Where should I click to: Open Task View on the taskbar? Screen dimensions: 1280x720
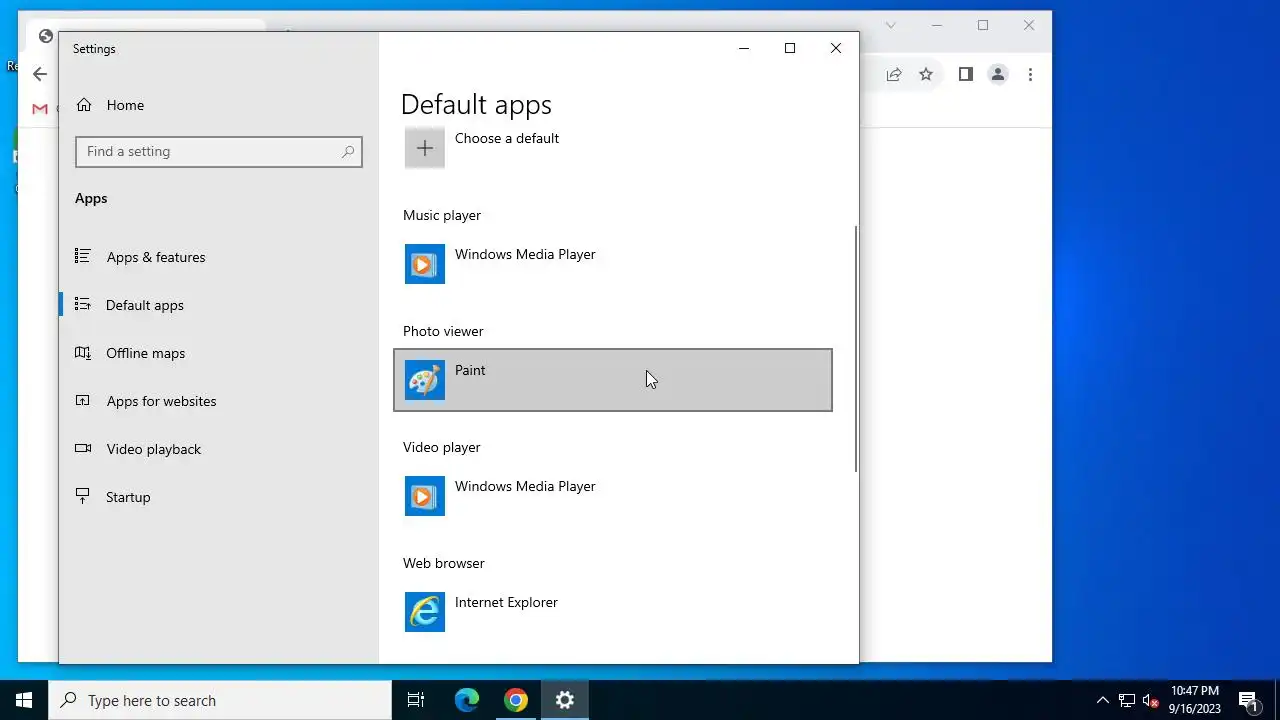pyautogui.click(x=416, y=700)
